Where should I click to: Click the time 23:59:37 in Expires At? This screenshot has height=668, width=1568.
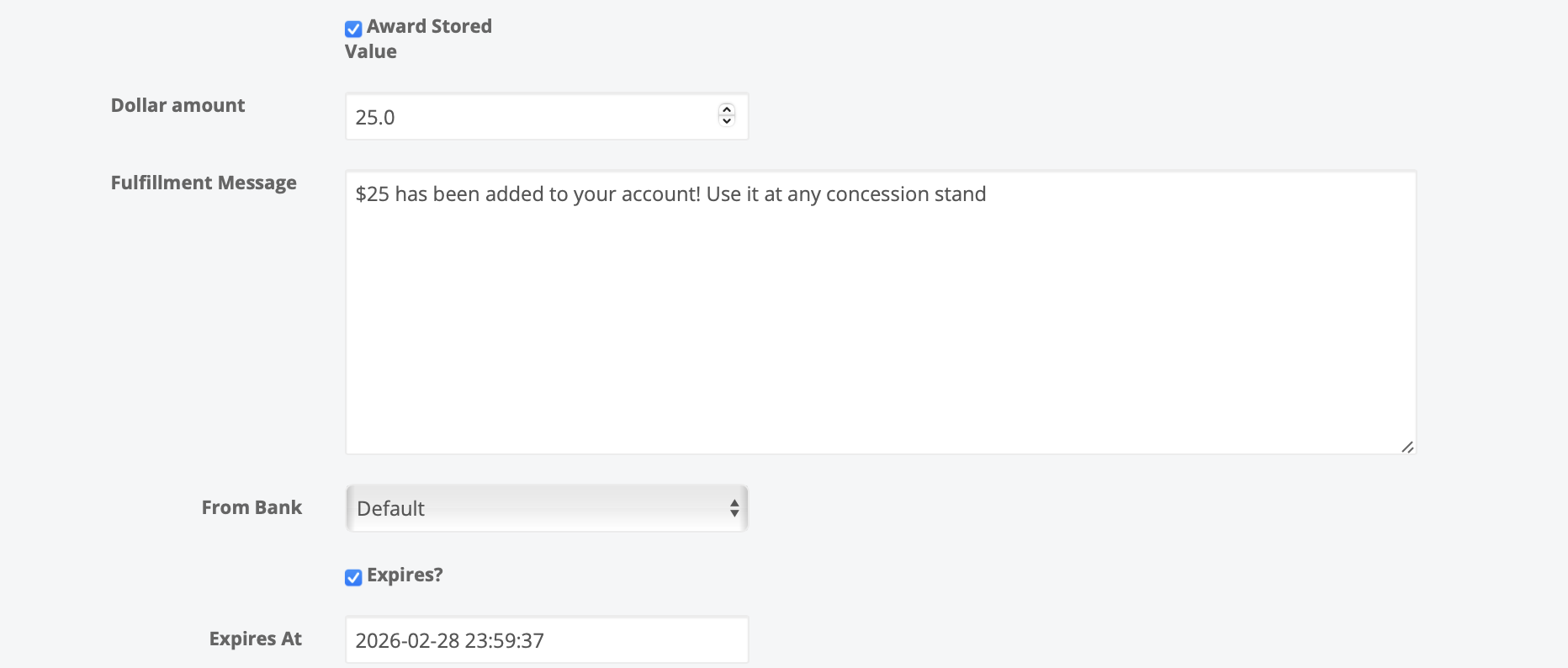click(x=504, y=641)
